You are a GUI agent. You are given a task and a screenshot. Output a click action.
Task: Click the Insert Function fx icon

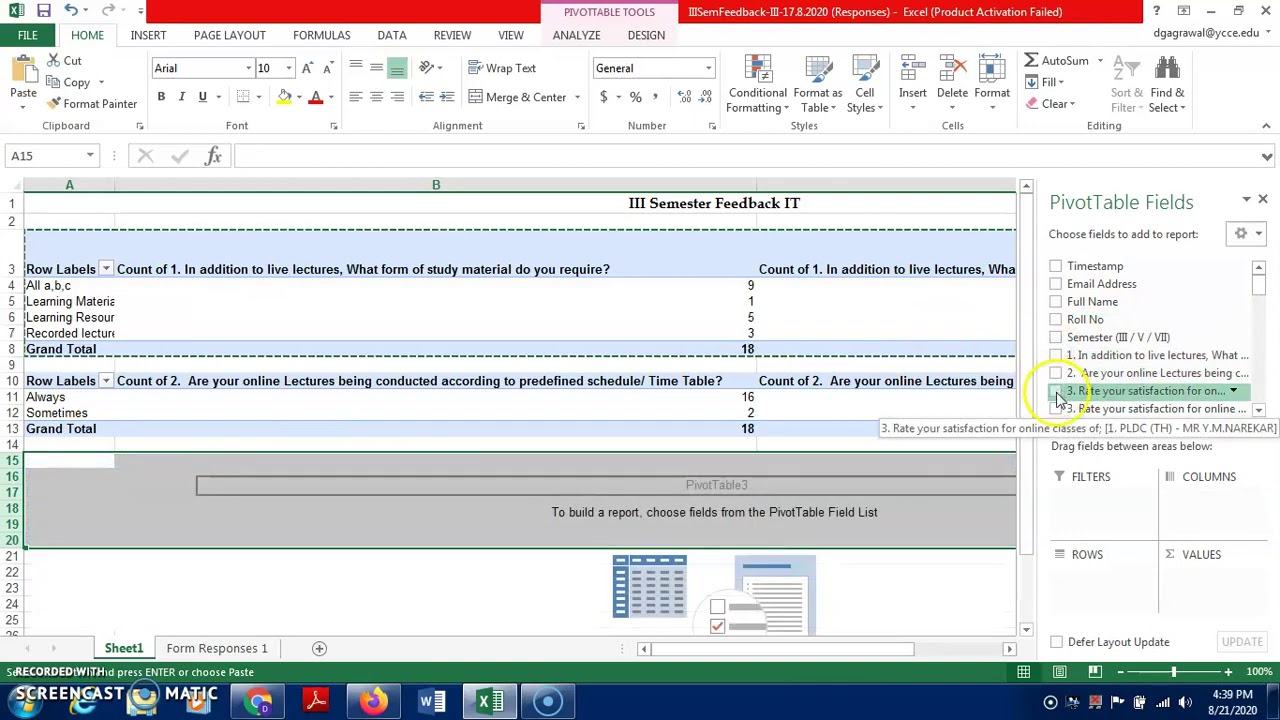(212, 156)
